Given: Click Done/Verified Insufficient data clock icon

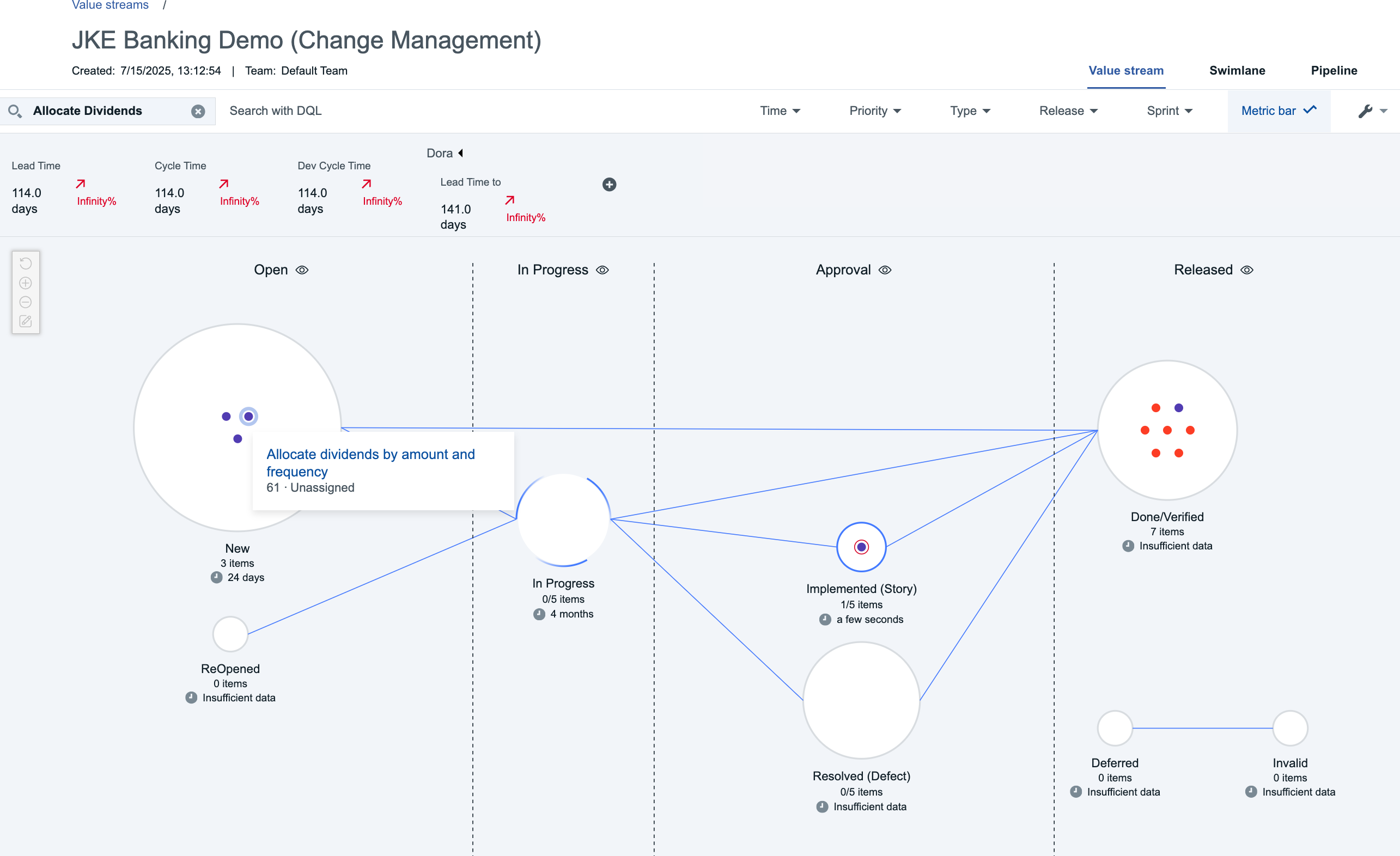Looking at the screenshot, I should (1128, 546).
